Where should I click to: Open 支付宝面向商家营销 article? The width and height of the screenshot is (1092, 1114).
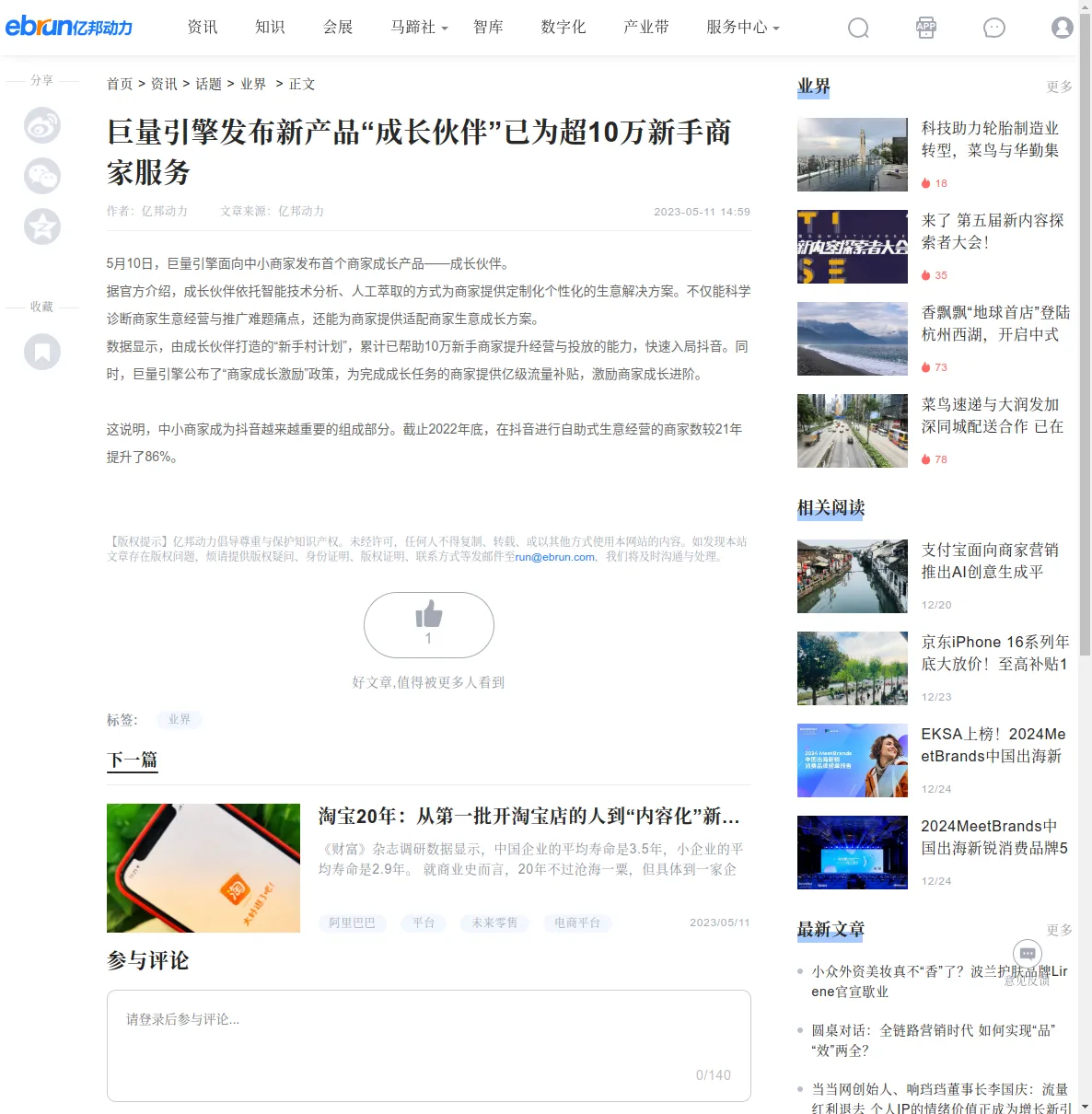click(991, 561)
